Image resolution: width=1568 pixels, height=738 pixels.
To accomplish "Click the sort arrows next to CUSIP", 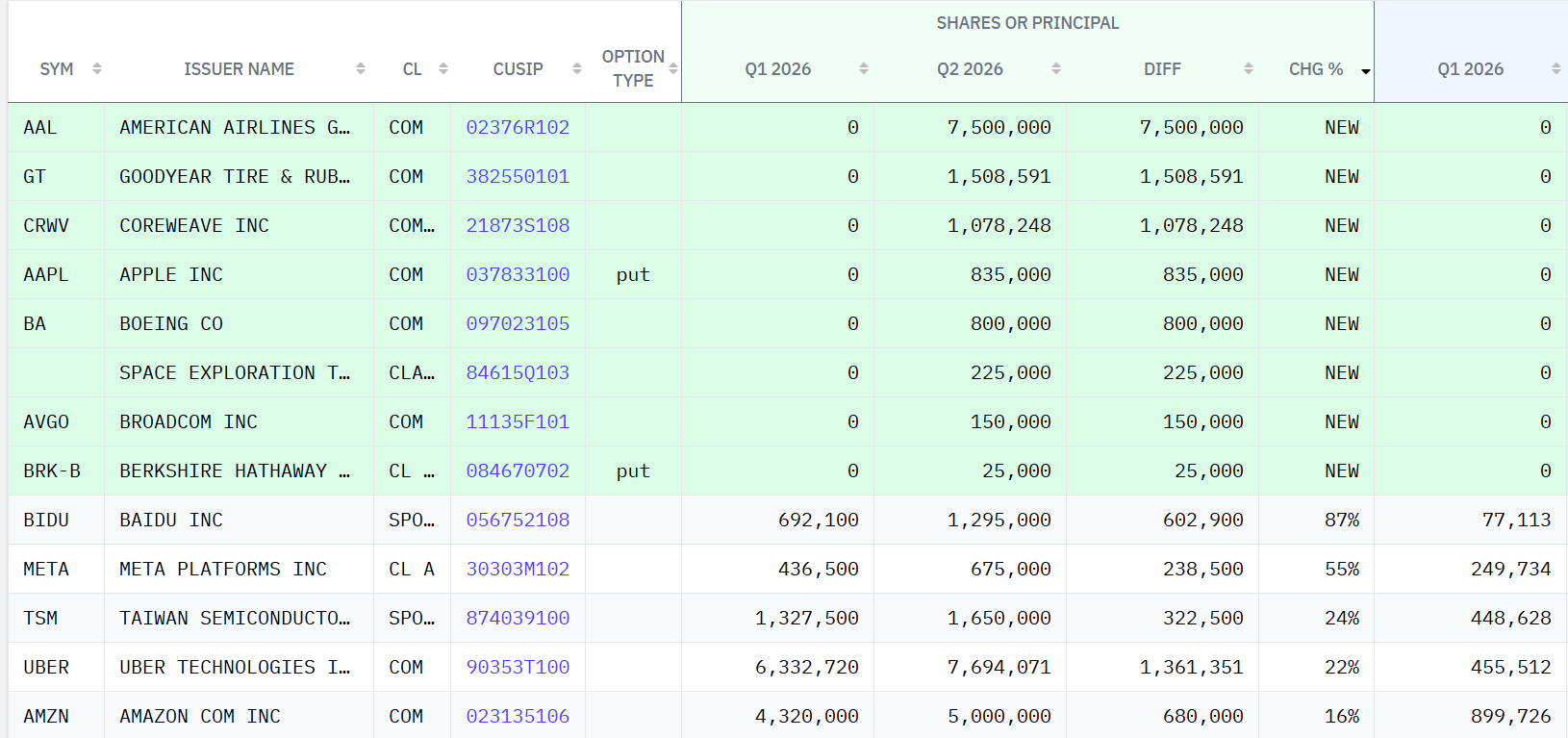I will point(577,69).
